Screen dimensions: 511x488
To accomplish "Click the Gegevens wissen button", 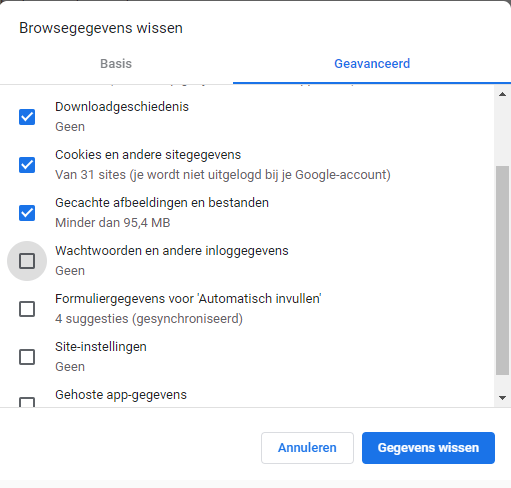I will click(x=428, y=448).
